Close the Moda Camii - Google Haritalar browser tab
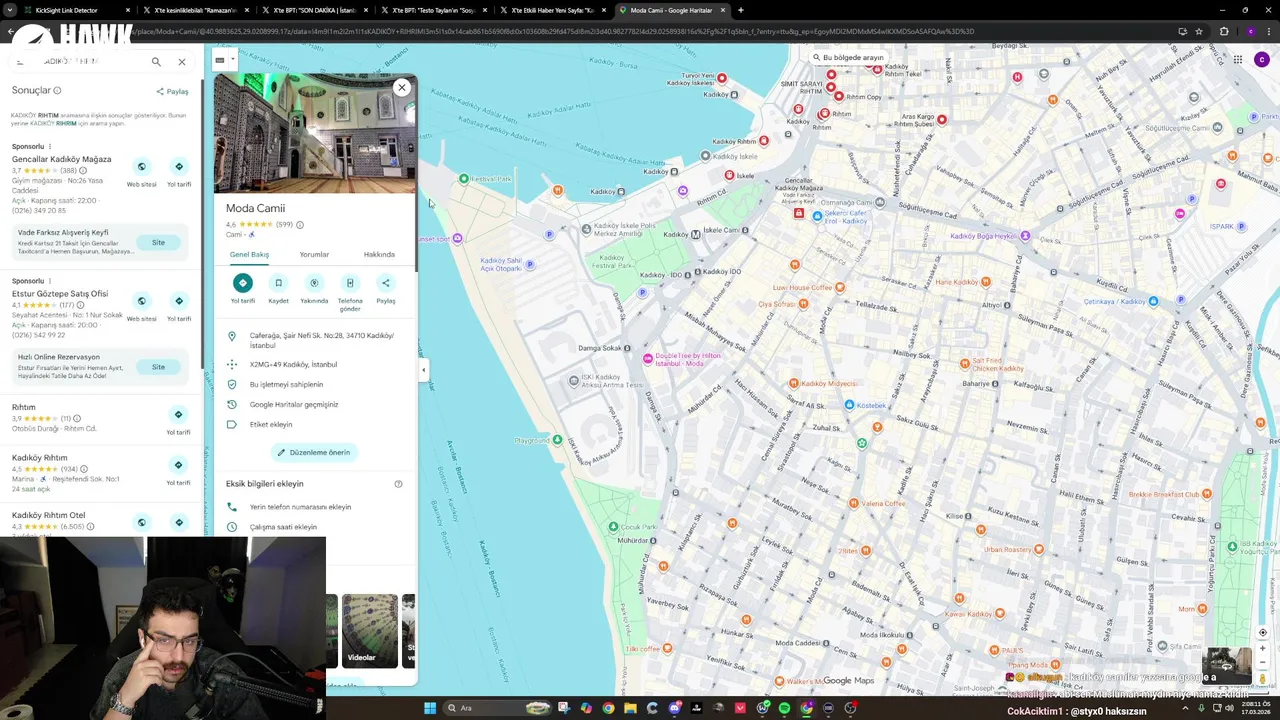The width and height of the screenshot is (1280, 720). click(x=722, y=10)
